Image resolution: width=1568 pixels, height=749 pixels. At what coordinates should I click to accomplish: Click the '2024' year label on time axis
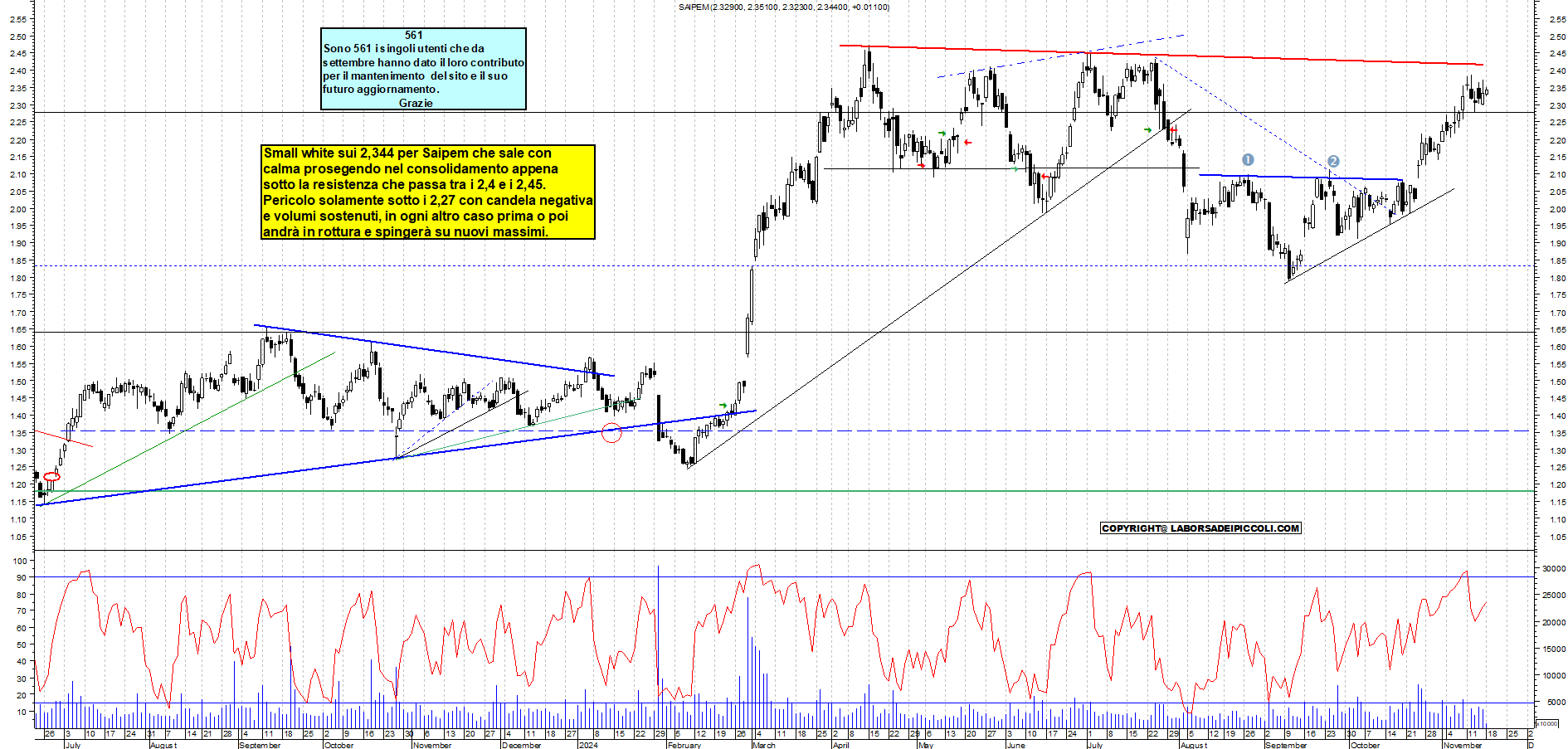[588, 745]
